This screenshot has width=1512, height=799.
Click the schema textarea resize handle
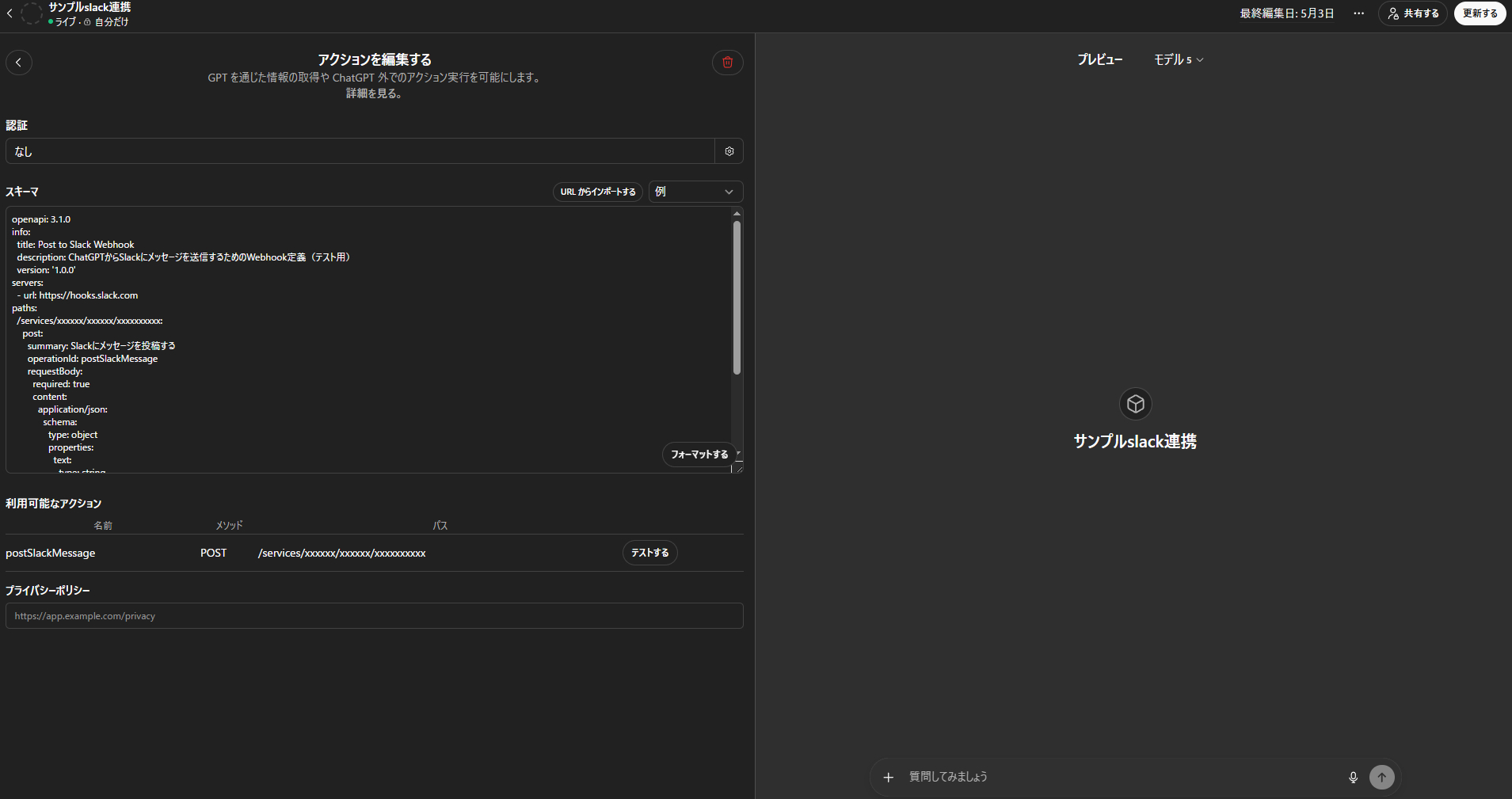(x=739, y=469)
